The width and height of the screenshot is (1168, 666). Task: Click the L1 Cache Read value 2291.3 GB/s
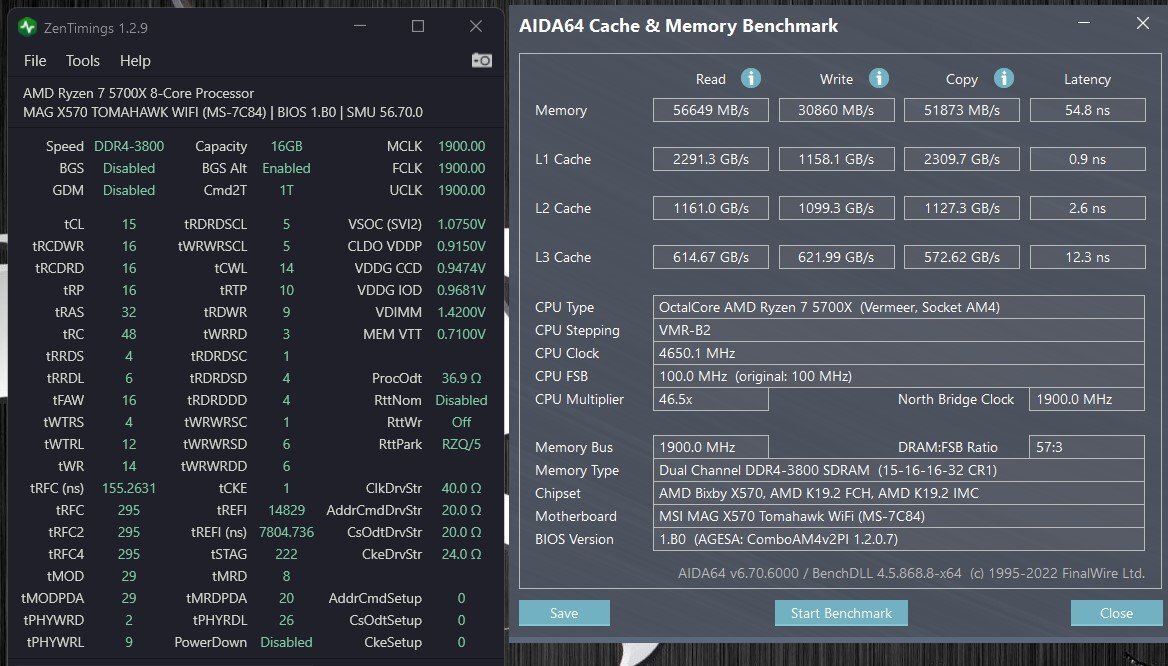click(x=711, y=159)
